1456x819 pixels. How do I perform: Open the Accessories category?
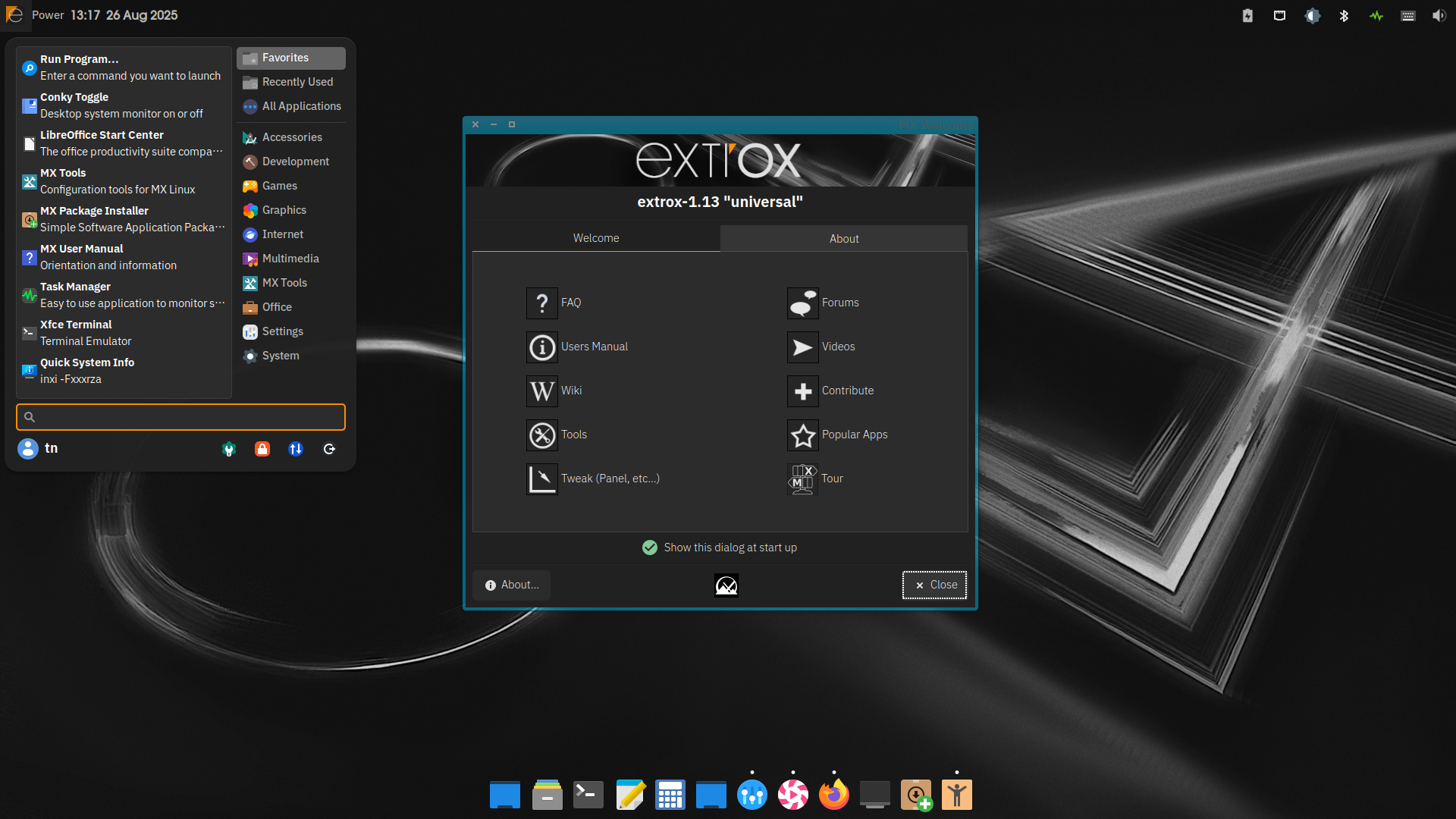click(291, 137)
